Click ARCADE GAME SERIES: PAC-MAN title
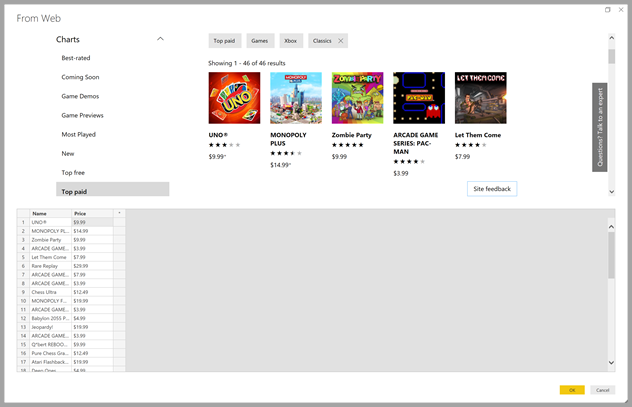 point(416,143)
